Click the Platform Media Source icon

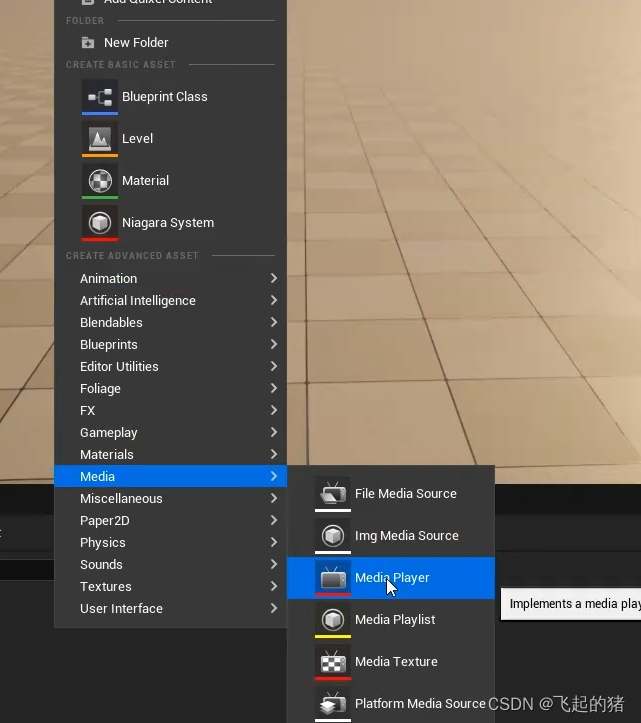coord(333,704)
